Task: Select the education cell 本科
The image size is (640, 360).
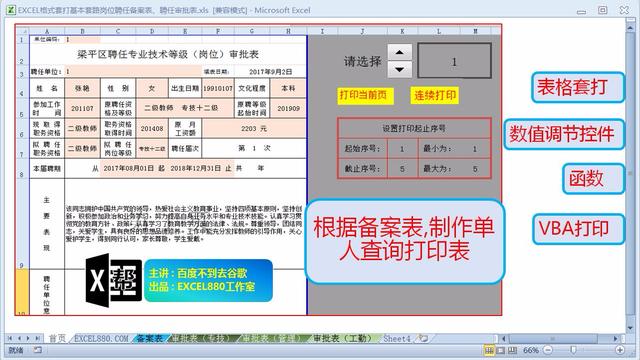Action: 288,88
